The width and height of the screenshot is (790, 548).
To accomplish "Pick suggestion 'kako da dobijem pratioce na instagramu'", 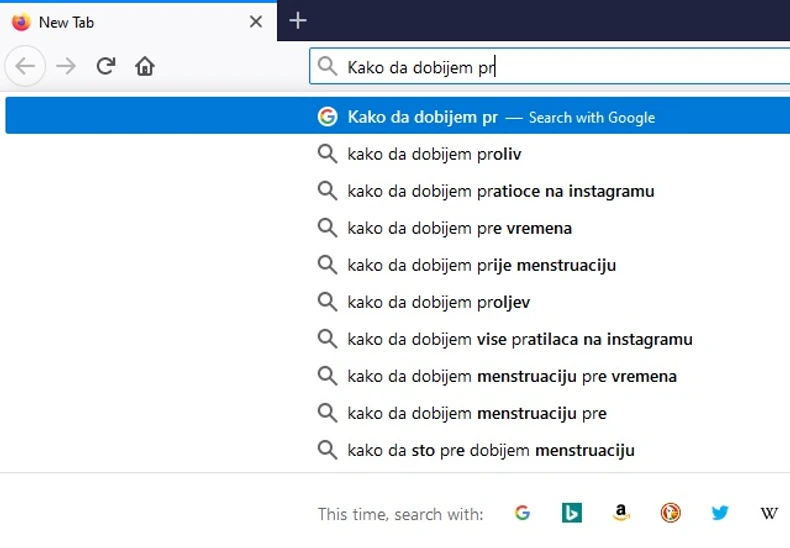I will point(500,191).
